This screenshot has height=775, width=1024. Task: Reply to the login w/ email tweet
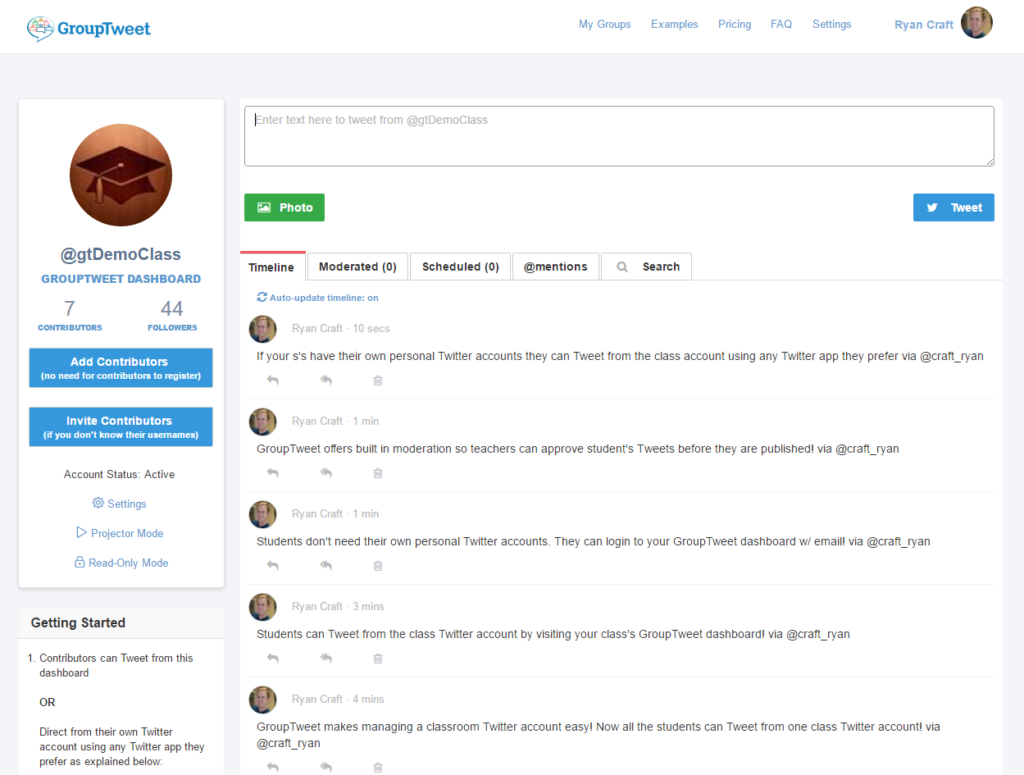273,565
